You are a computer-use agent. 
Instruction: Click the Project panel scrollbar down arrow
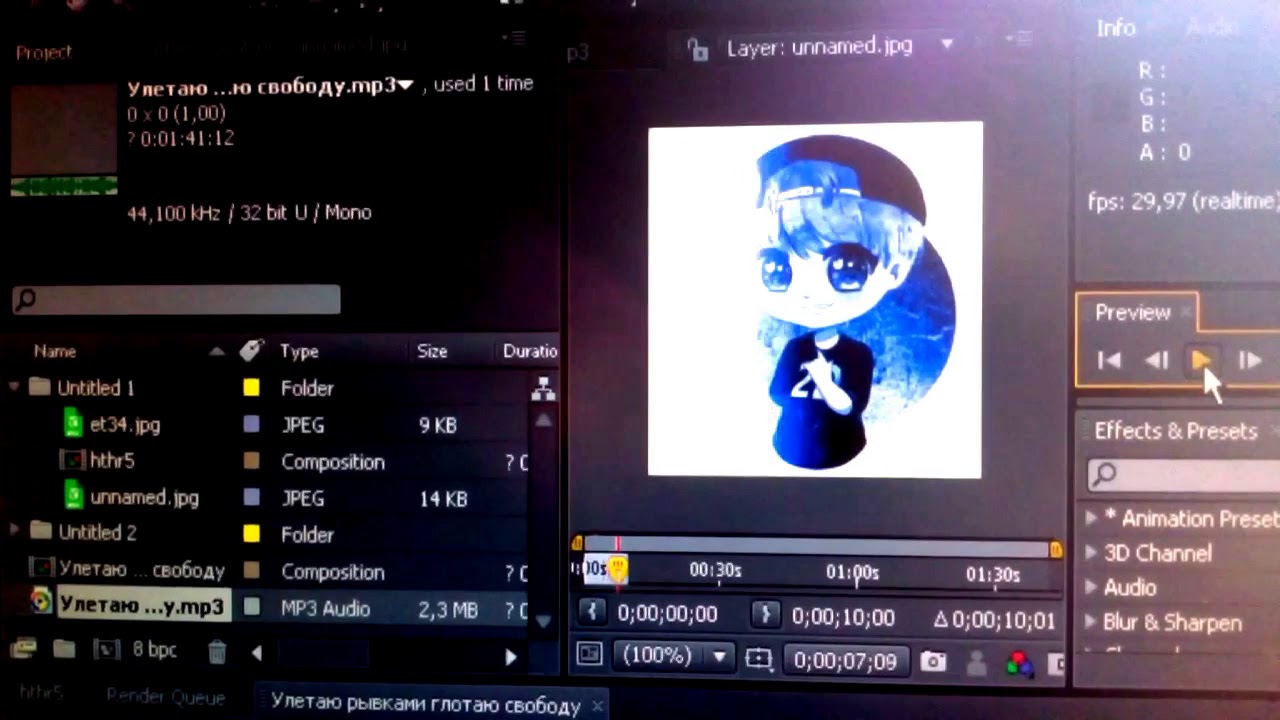coord(543,620)
